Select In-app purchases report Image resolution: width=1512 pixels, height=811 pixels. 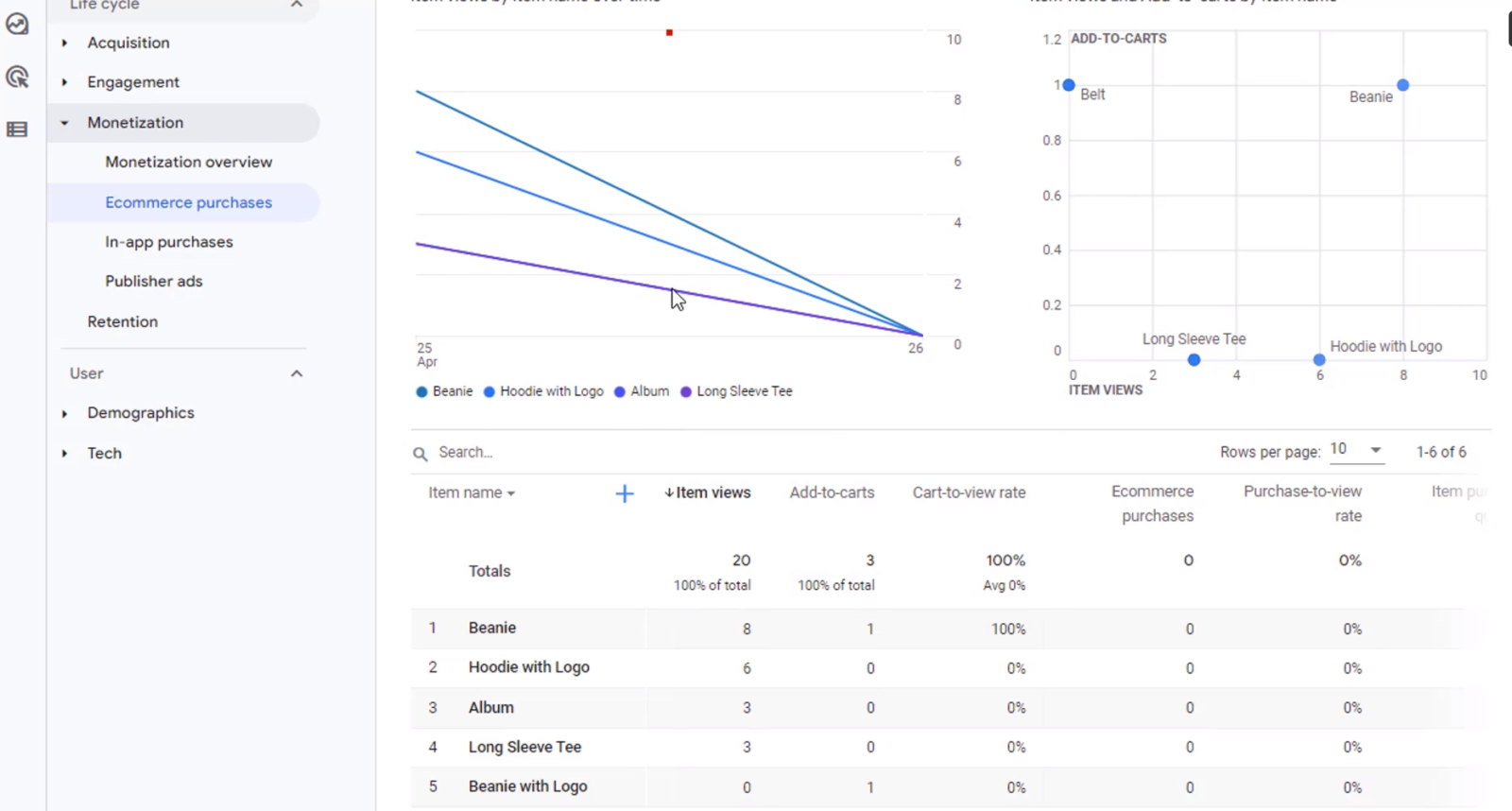(168, 242)
